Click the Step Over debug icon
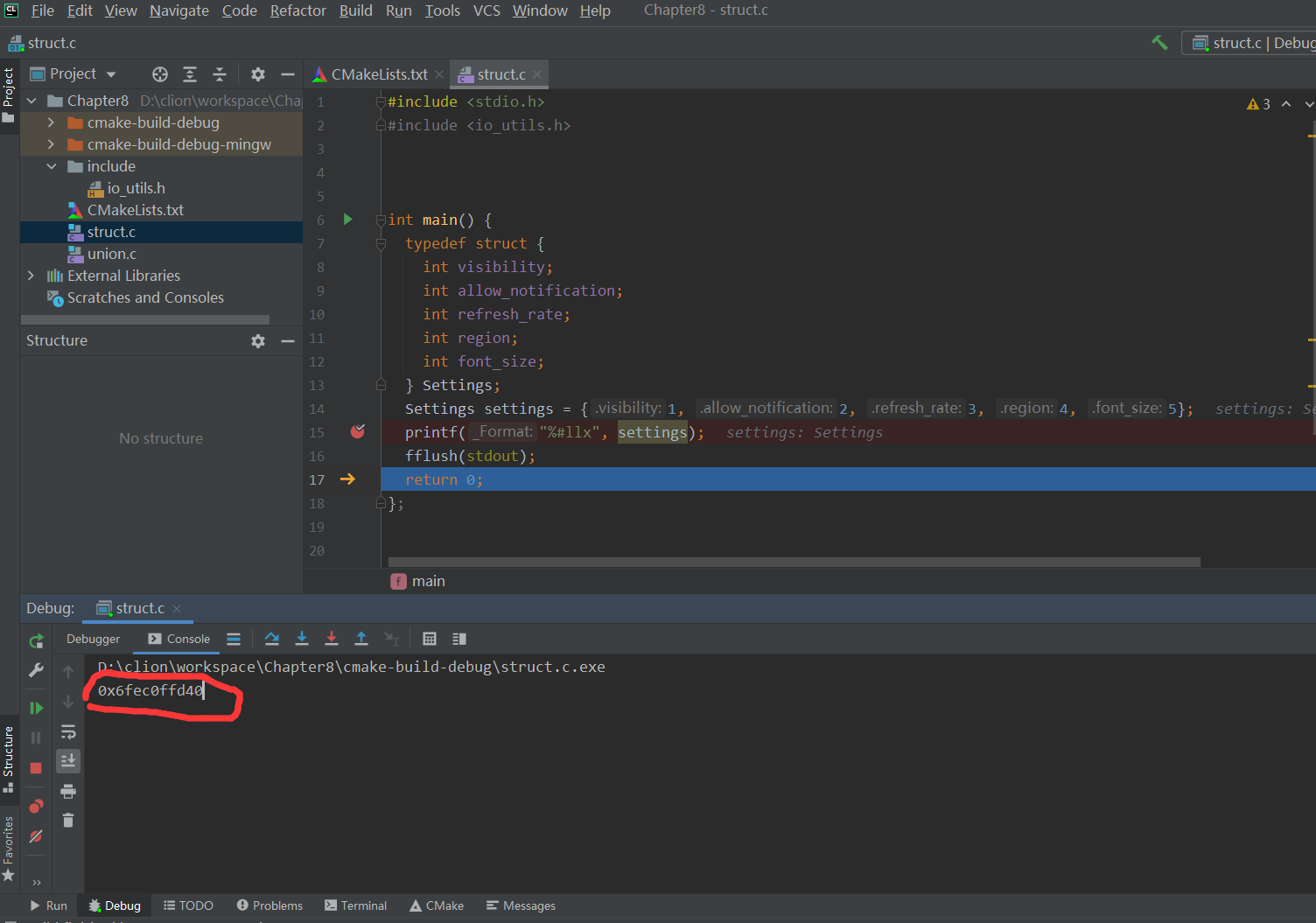 point(272,639)
